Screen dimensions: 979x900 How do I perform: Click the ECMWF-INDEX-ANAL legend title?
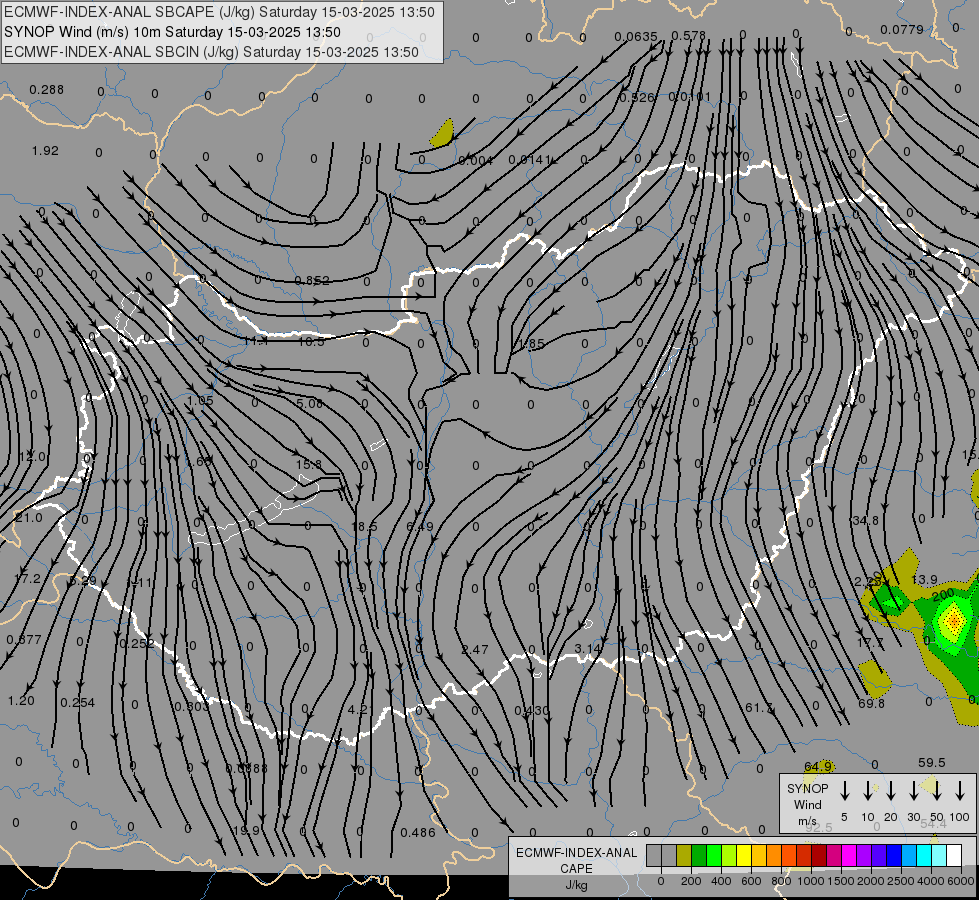576,853
